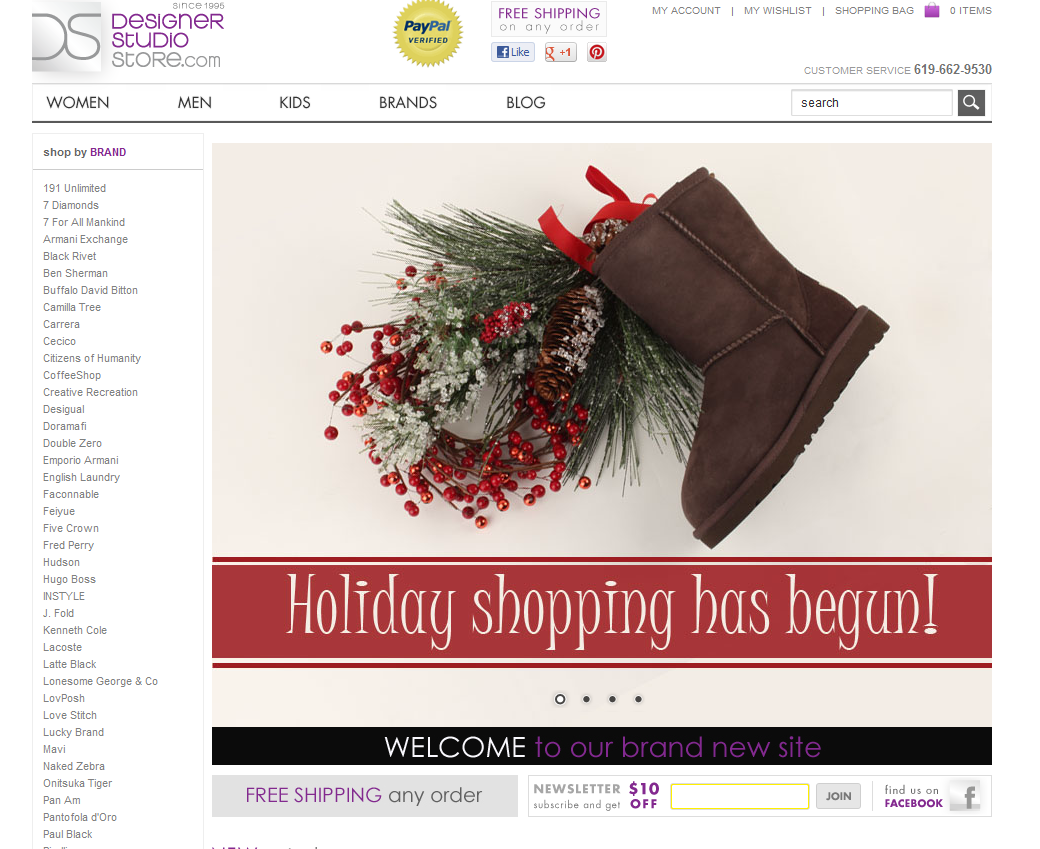The width and height of the screenshot is (1040, 849).
Task: Click the Google +1 icon
Action: 560,52
